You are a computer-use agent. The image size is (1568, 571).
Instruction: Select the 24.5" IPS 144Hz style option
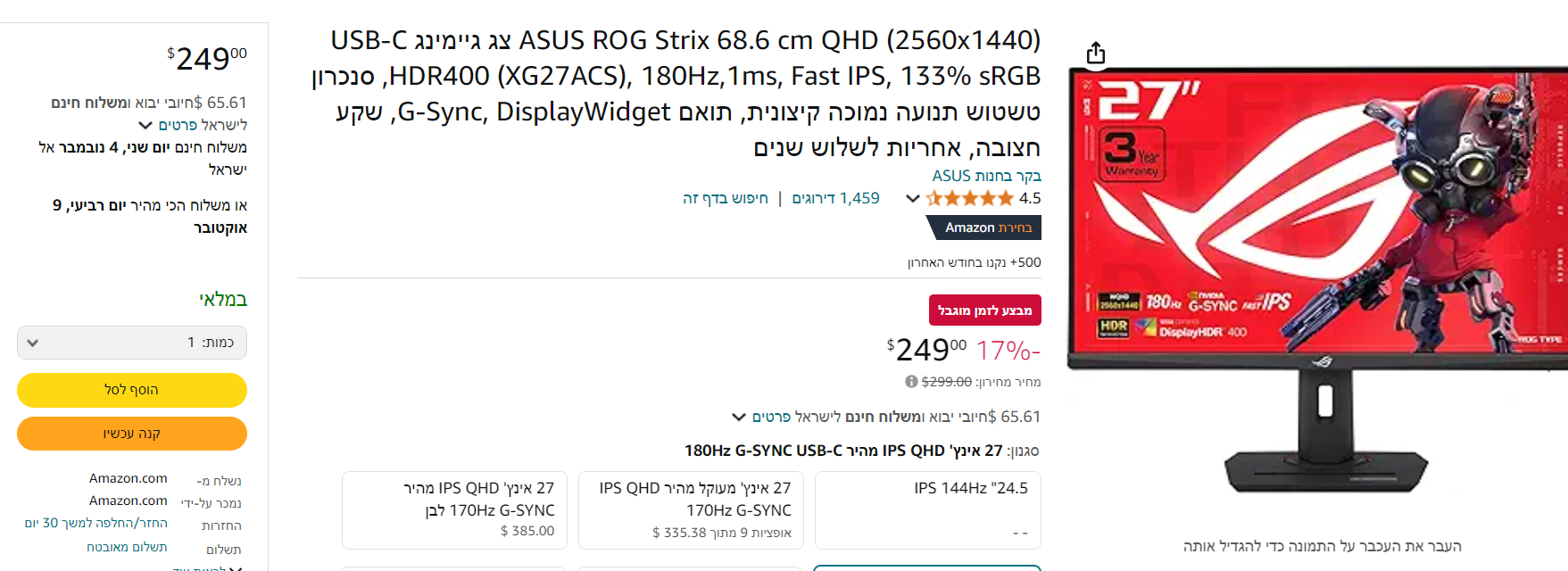coord(927,509)
